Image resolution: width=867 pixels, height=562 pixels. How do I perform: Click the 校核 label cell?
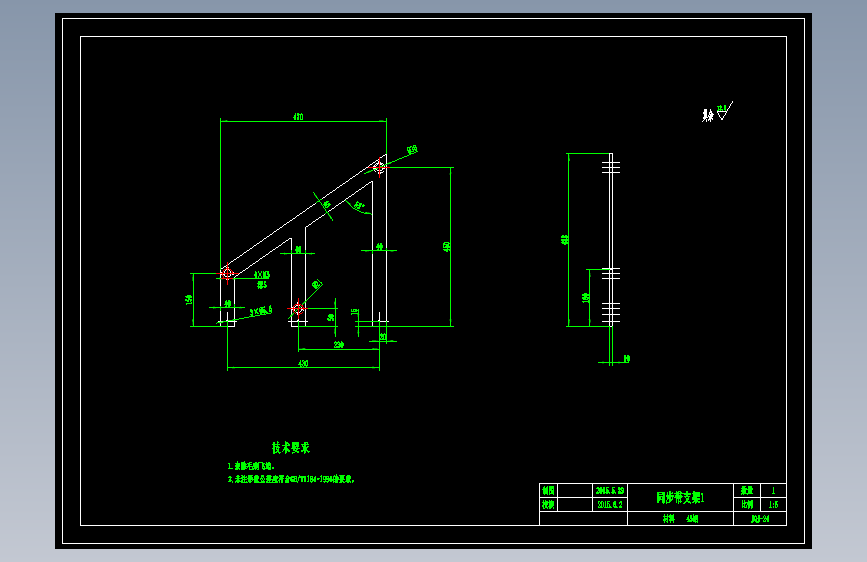pos(548,504)
